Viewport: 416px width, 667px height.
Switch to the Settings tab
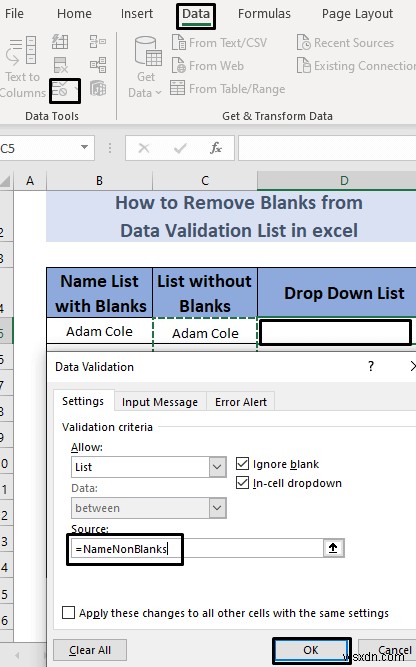(x=83, y=401)
